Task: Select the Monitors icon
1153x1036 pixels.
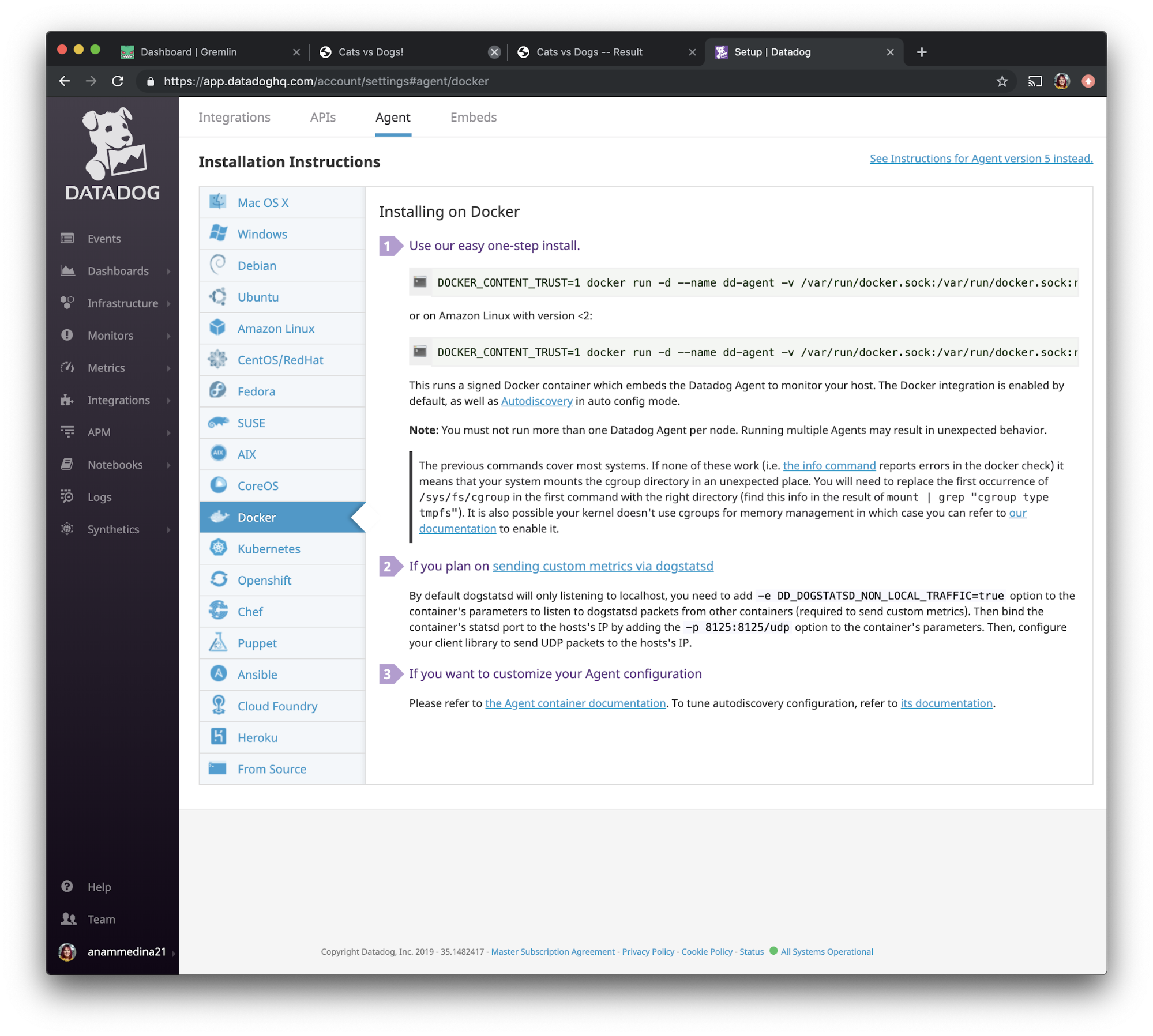Action: (67, 335)
